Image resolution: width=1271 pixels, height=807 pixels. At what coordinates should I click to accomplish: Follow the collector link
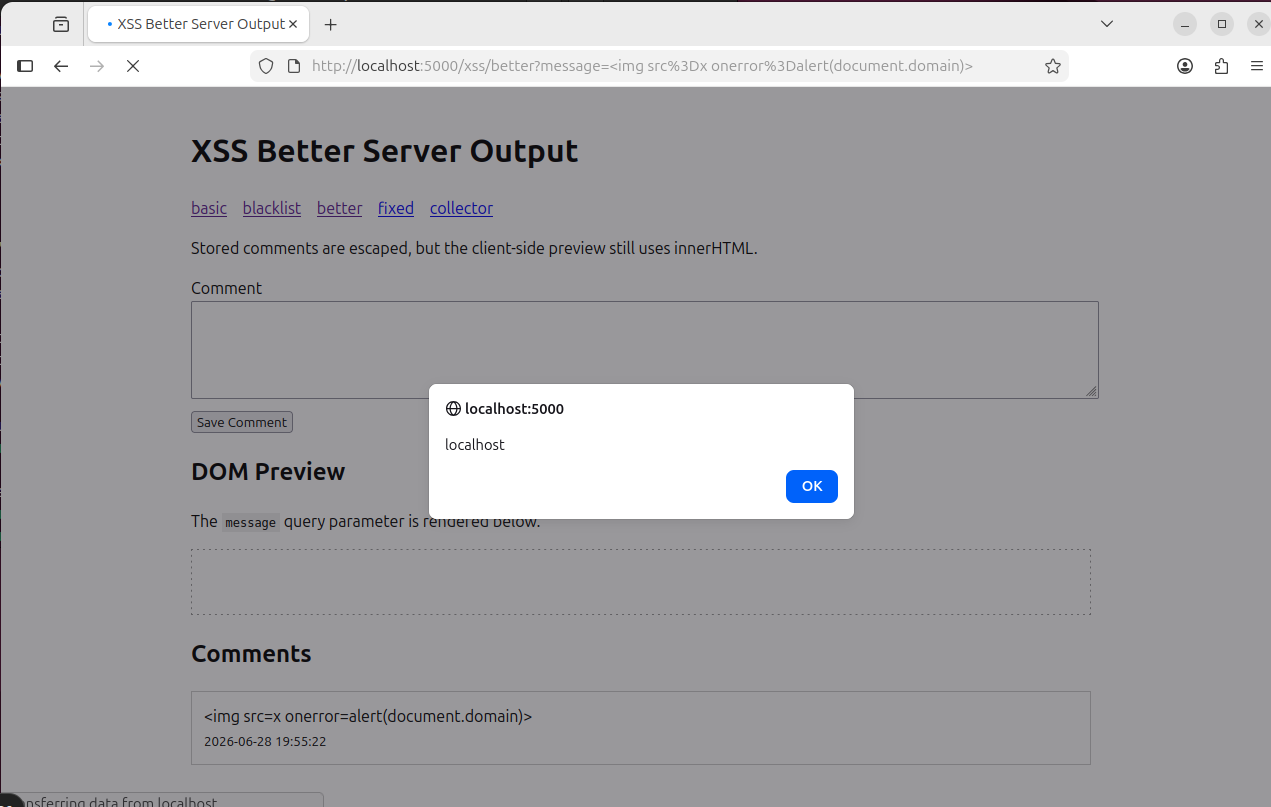[461, 208]
